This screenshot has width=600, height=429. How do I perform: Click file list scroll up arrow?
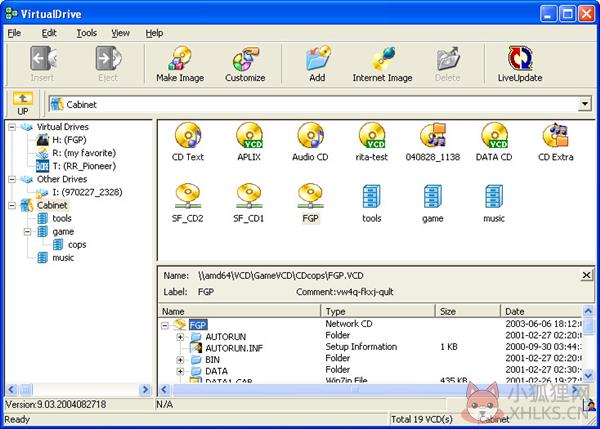coord(588,310)
